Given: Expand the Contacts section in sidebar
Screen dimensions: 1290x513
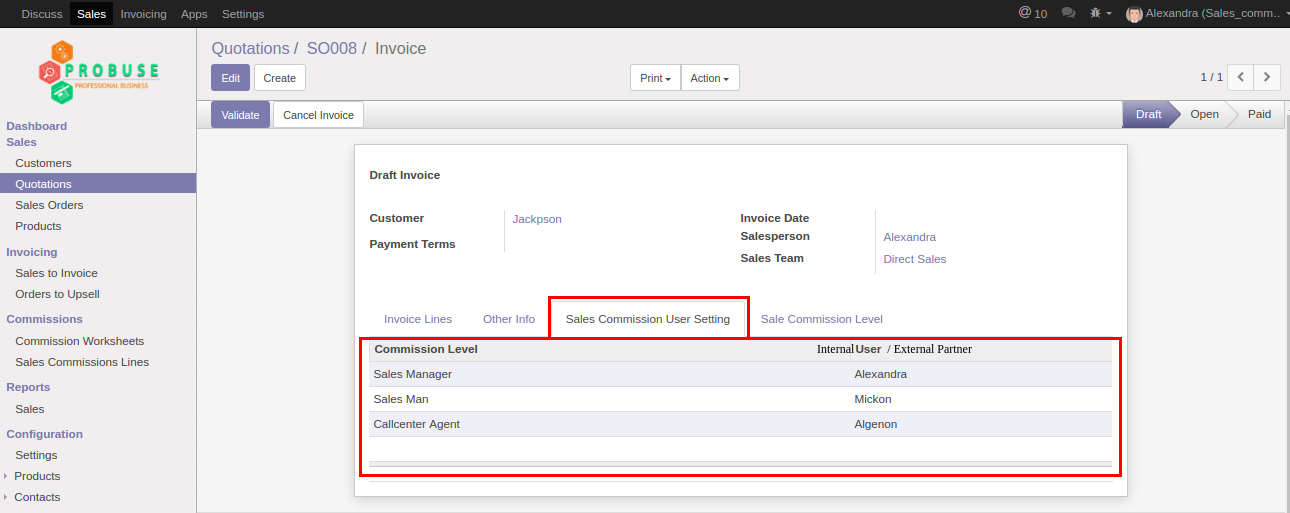Looking at the screenshot, I should 37,497.
